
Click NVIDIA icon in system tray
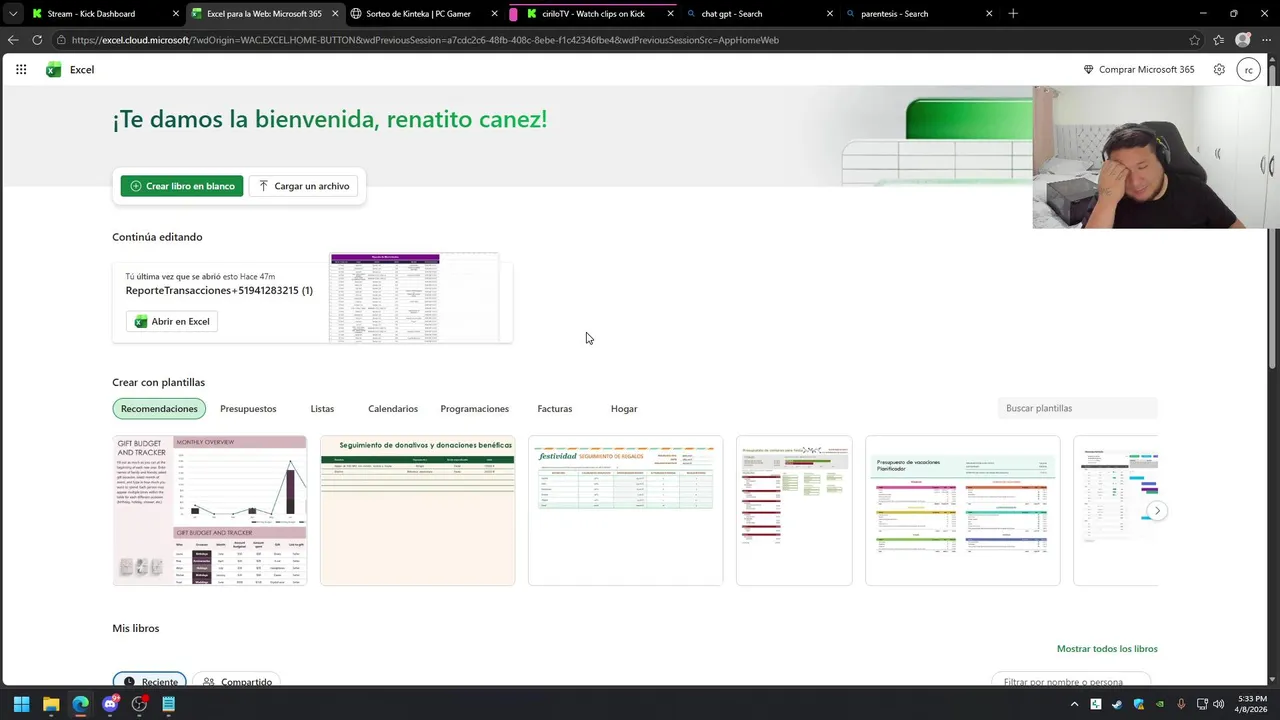1160,704
